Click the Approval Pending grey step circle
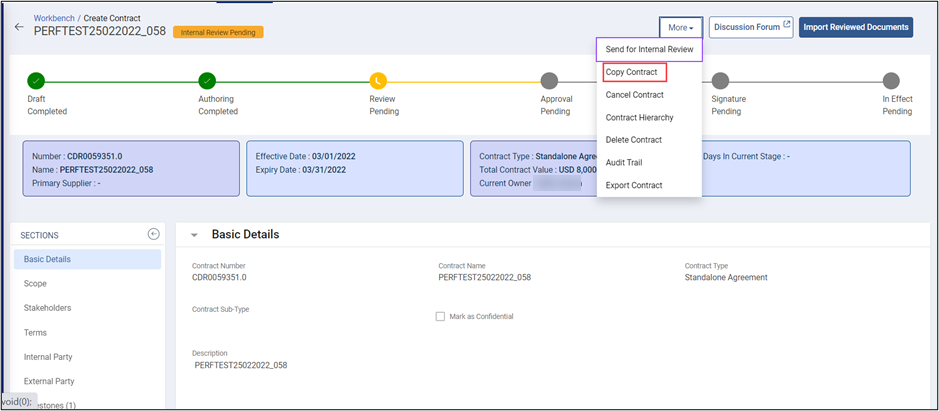This screenshot has height=411, width=939. click(549, 81)
